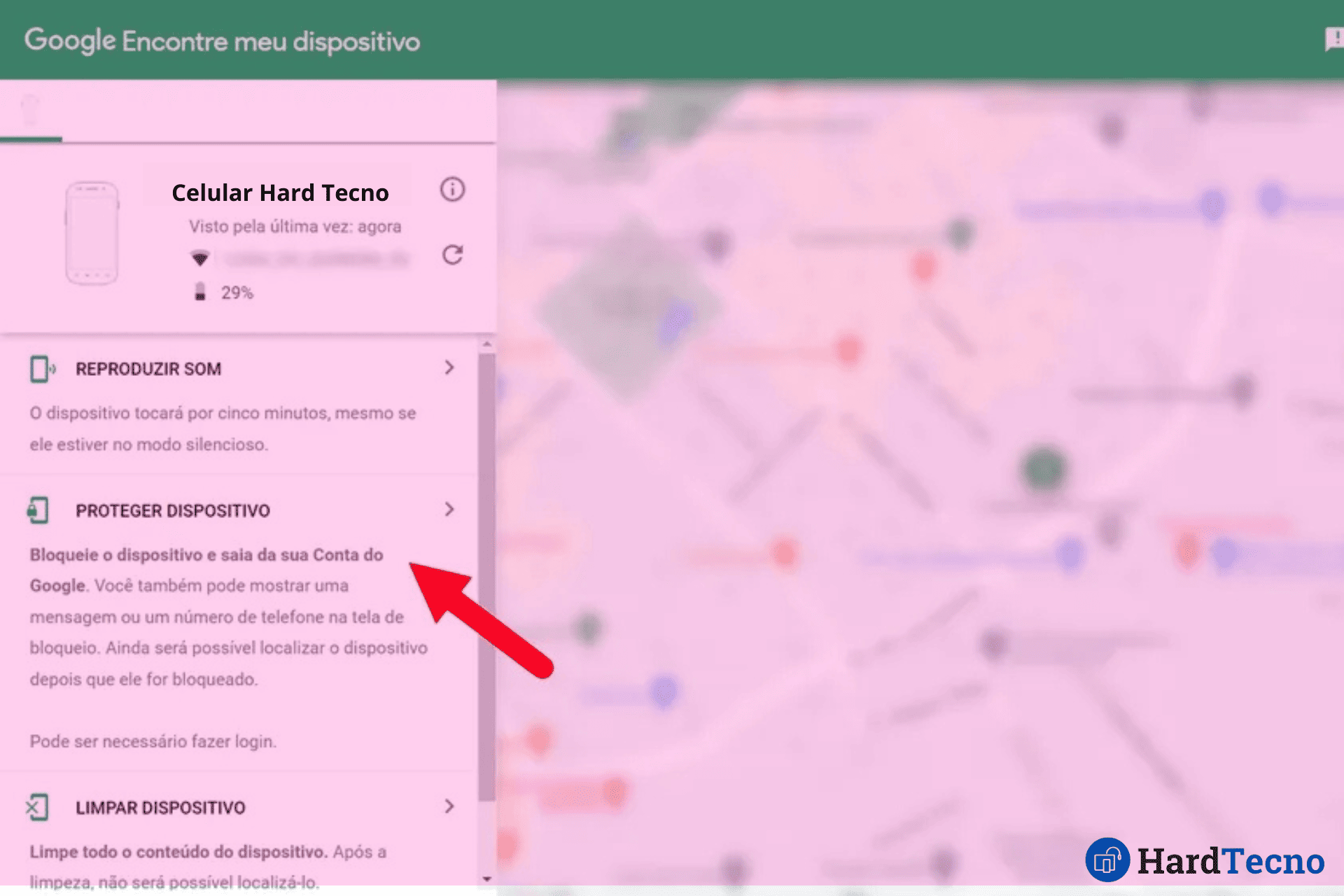The image size is (1344, 896).
Task: Click the battery level icon
Action: (x=200, y=292)
